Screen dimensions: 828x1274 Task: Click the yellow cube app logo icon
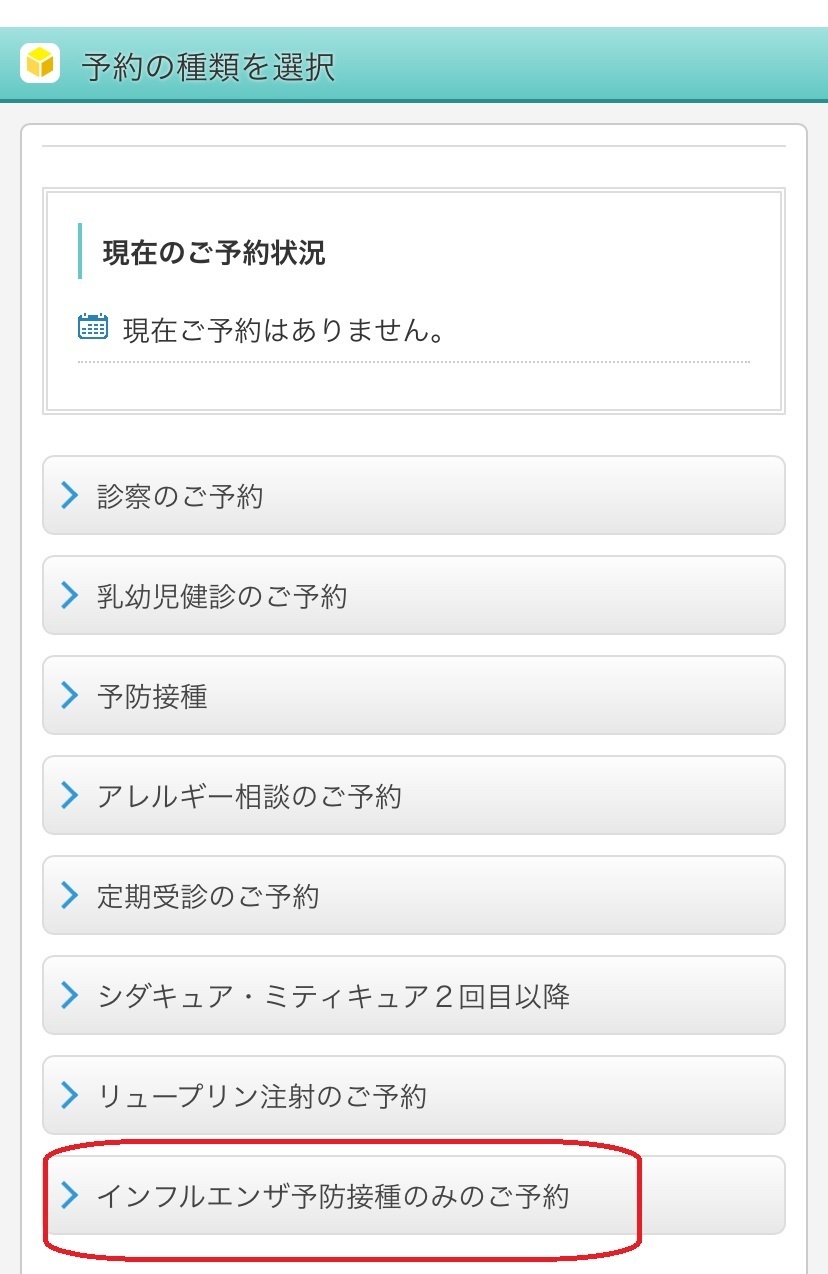pyautogui.click(x=40, y=64)
